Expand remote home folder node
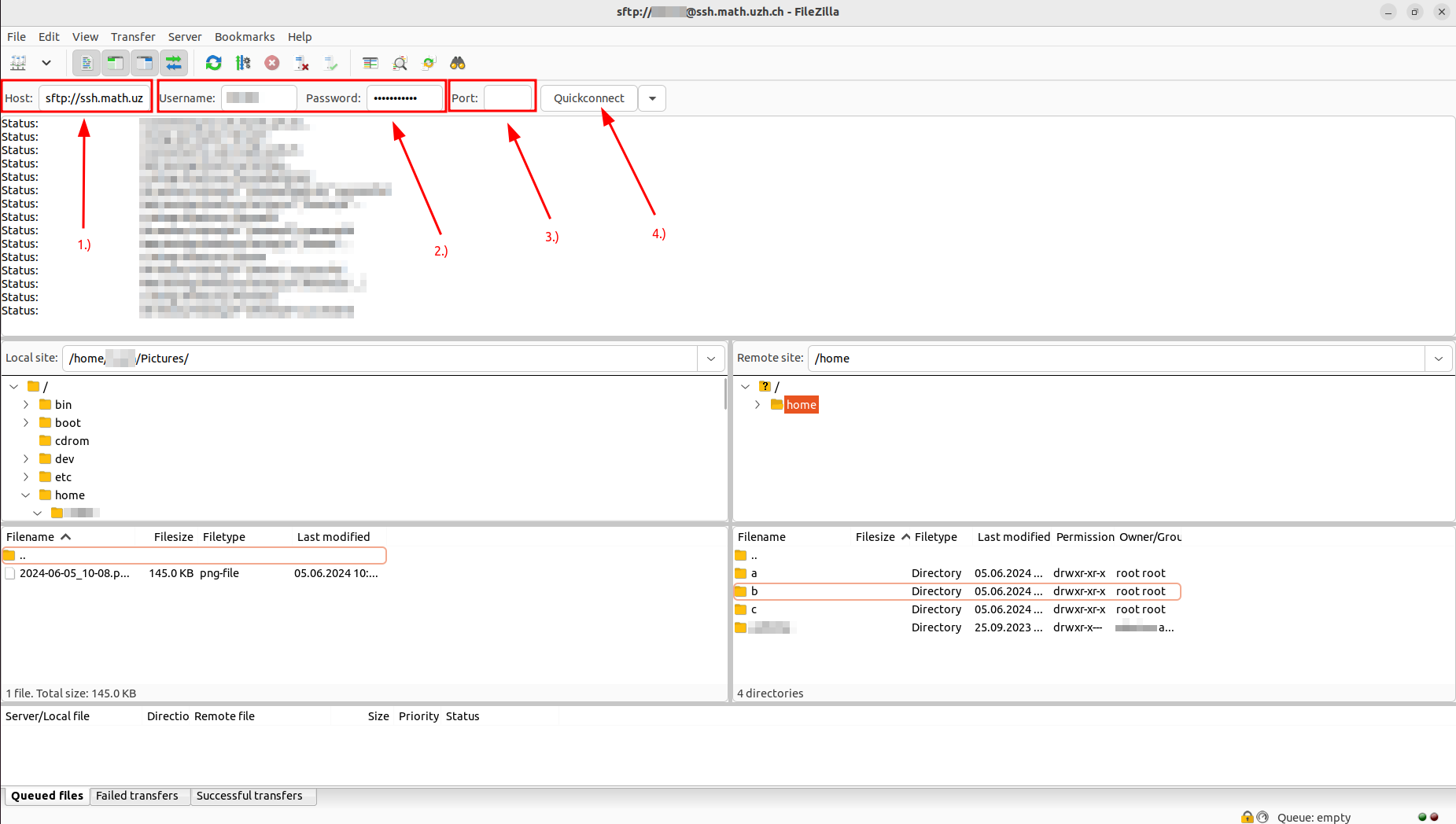This screenshot has height=824, width=1456. coord(757,405)
